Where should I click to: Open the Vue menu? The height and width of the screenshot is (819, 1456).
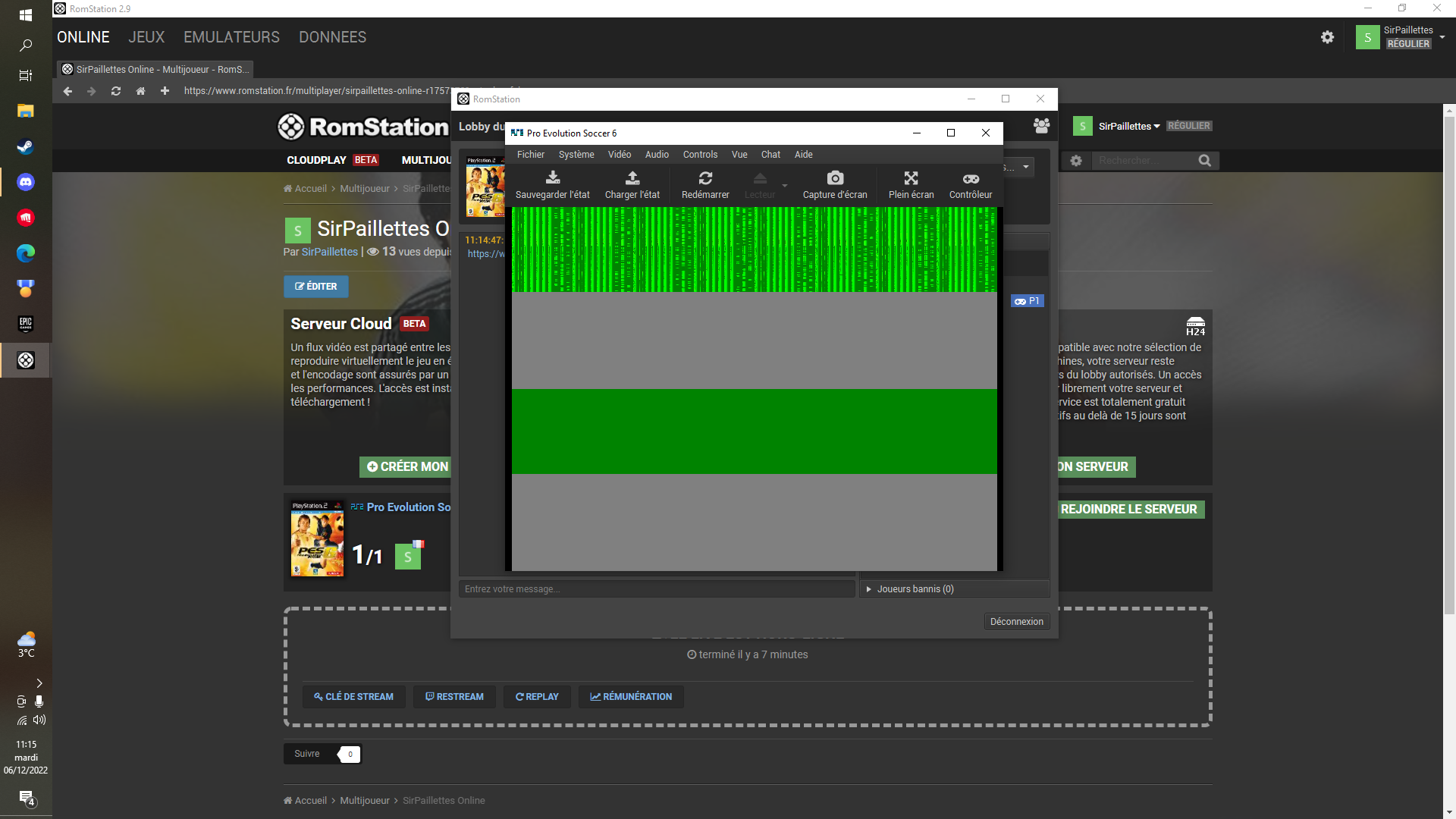pos(739,155)
